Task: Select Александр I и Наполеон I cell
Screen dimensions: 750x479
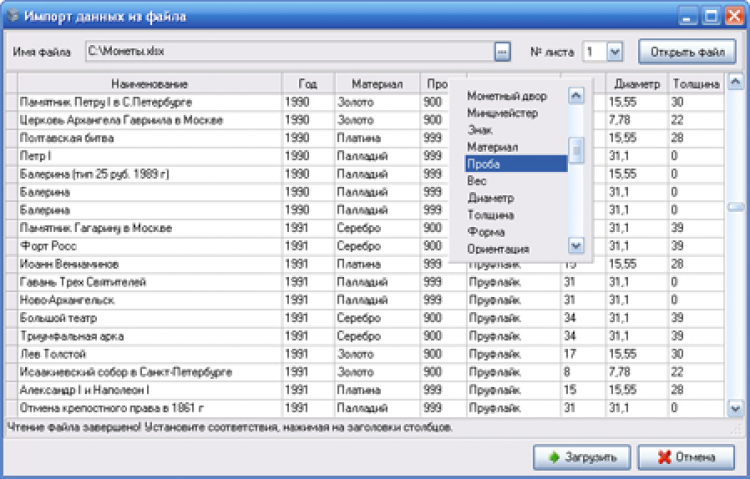Action: pos(150,390)
